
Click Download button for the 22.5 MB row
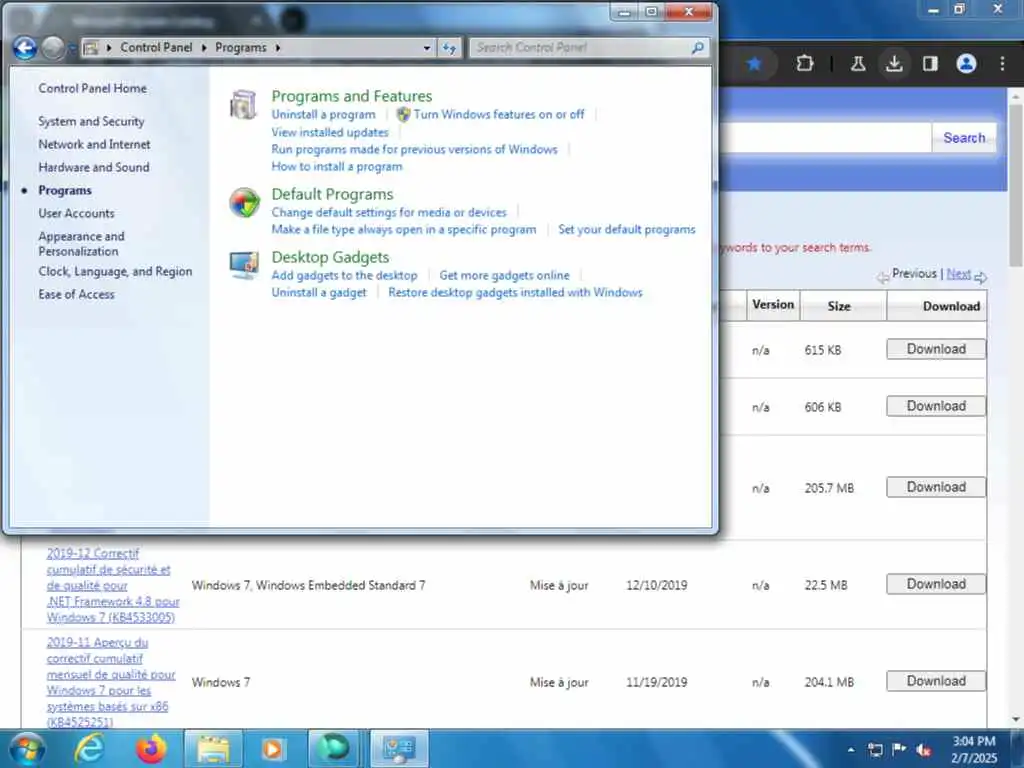pyautogui.click(x=936, y=584)
